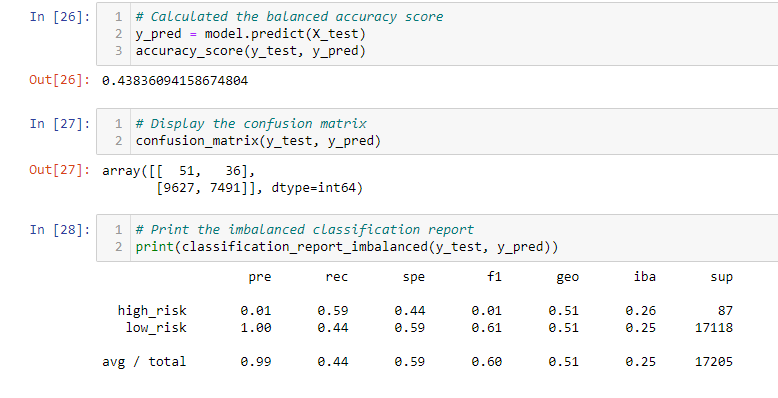The height and width of the screenshot is (398, 778).
Task: Click the In [26] cell prompt
Action: coord(60,17)
